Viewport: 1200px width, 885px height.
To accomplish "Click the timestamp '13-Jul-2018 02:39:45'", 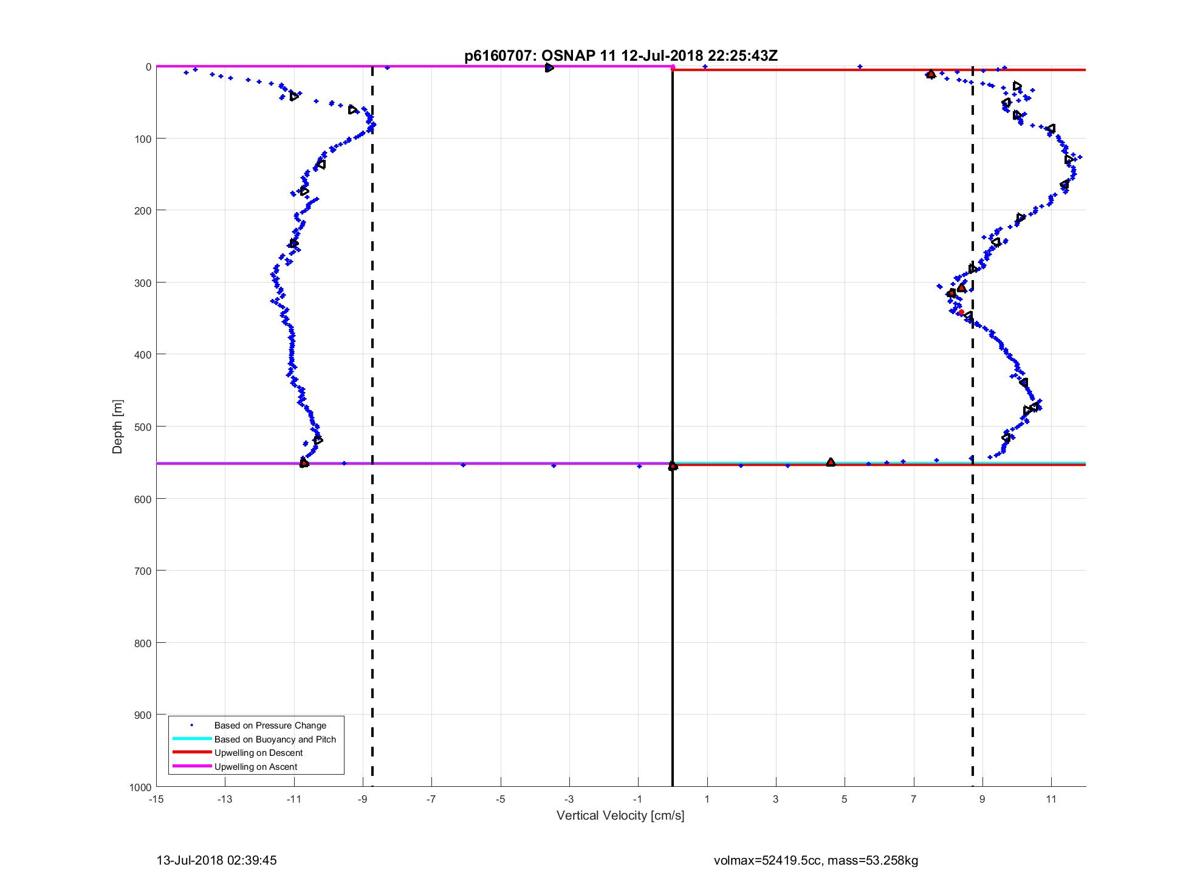I will click(217, 859).
